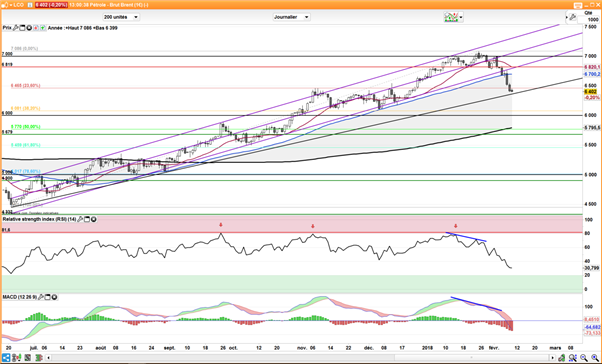Image resolution: width=602 pixels, height=364 pixels.
Task: Click the yellow 6 402 current price tag
Action: point(590,92)
